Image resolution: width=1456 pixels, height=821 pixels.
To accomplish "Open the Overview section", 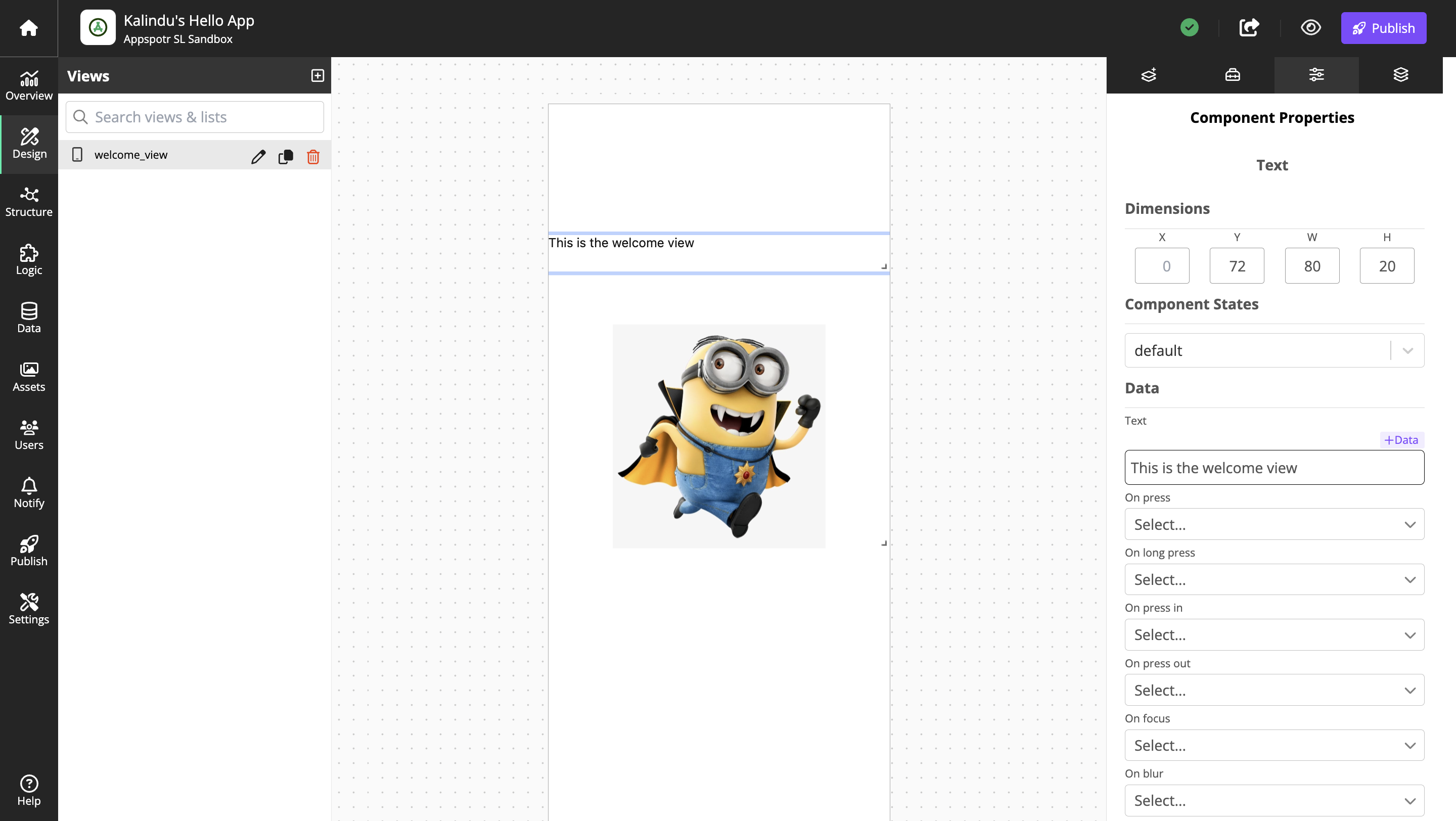I will pos(29,86).
